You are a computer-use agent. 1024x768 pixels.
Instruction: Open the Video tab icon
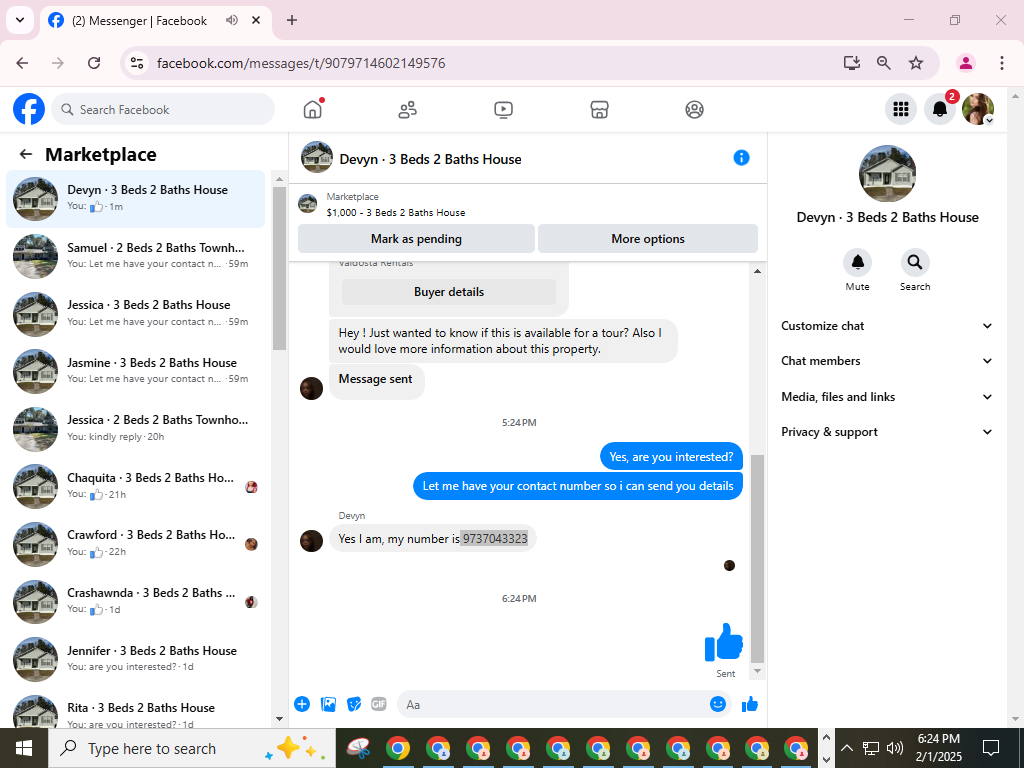coord(503,110)
